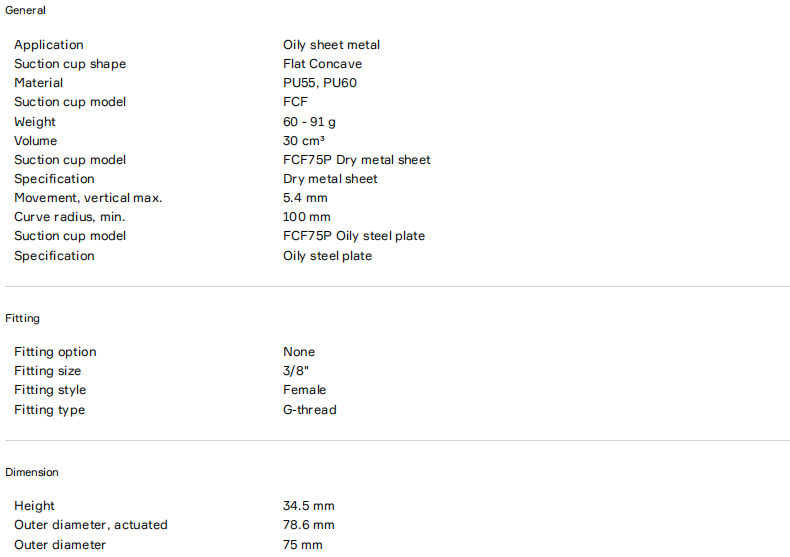The height and width of the screenshot is (557, 790).
Task: Click the '60 - 91 g' weight value
Action: pos(309,122)
